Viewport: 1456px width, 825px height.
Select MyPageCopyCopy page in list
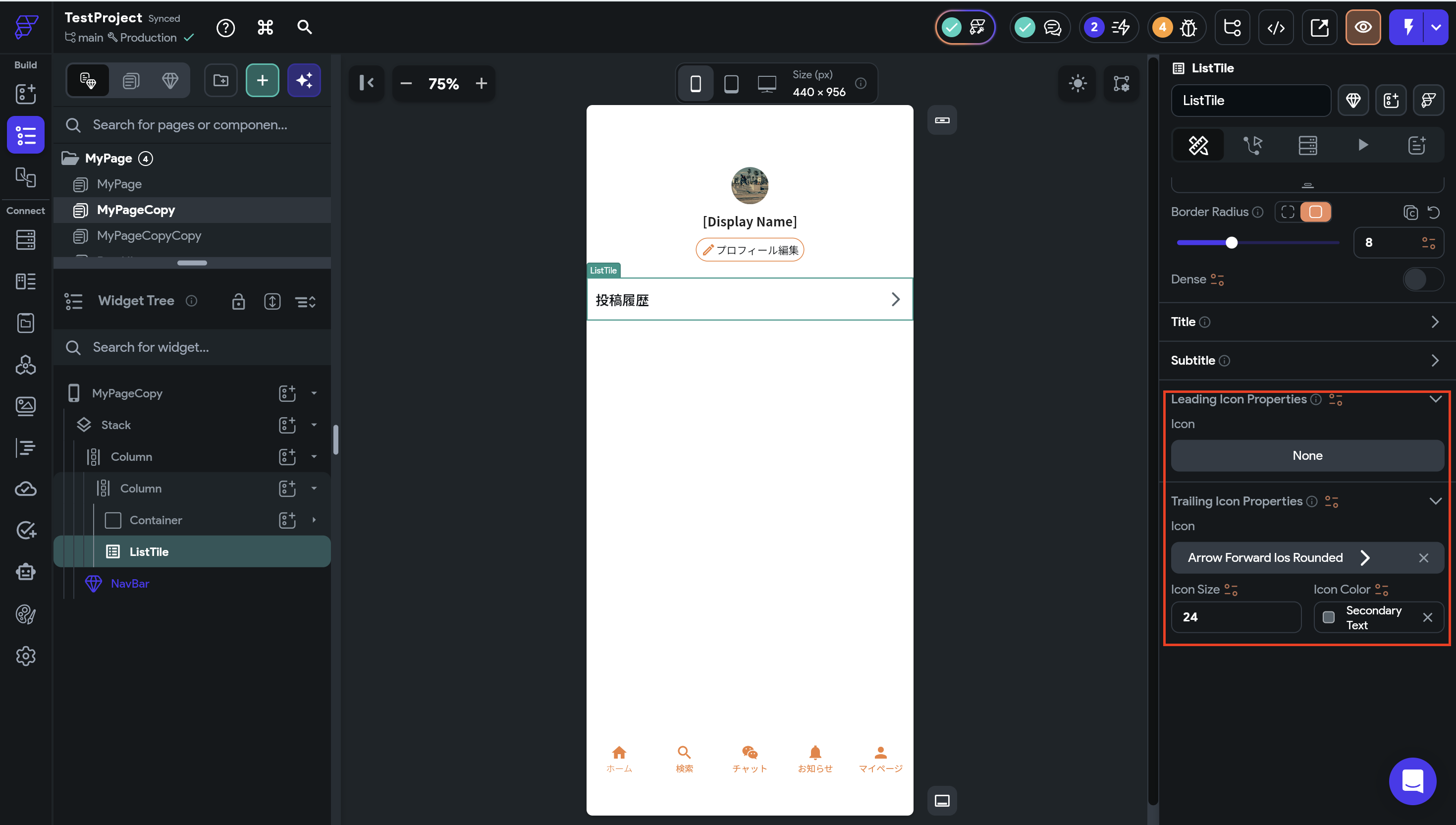pos(149,236)
